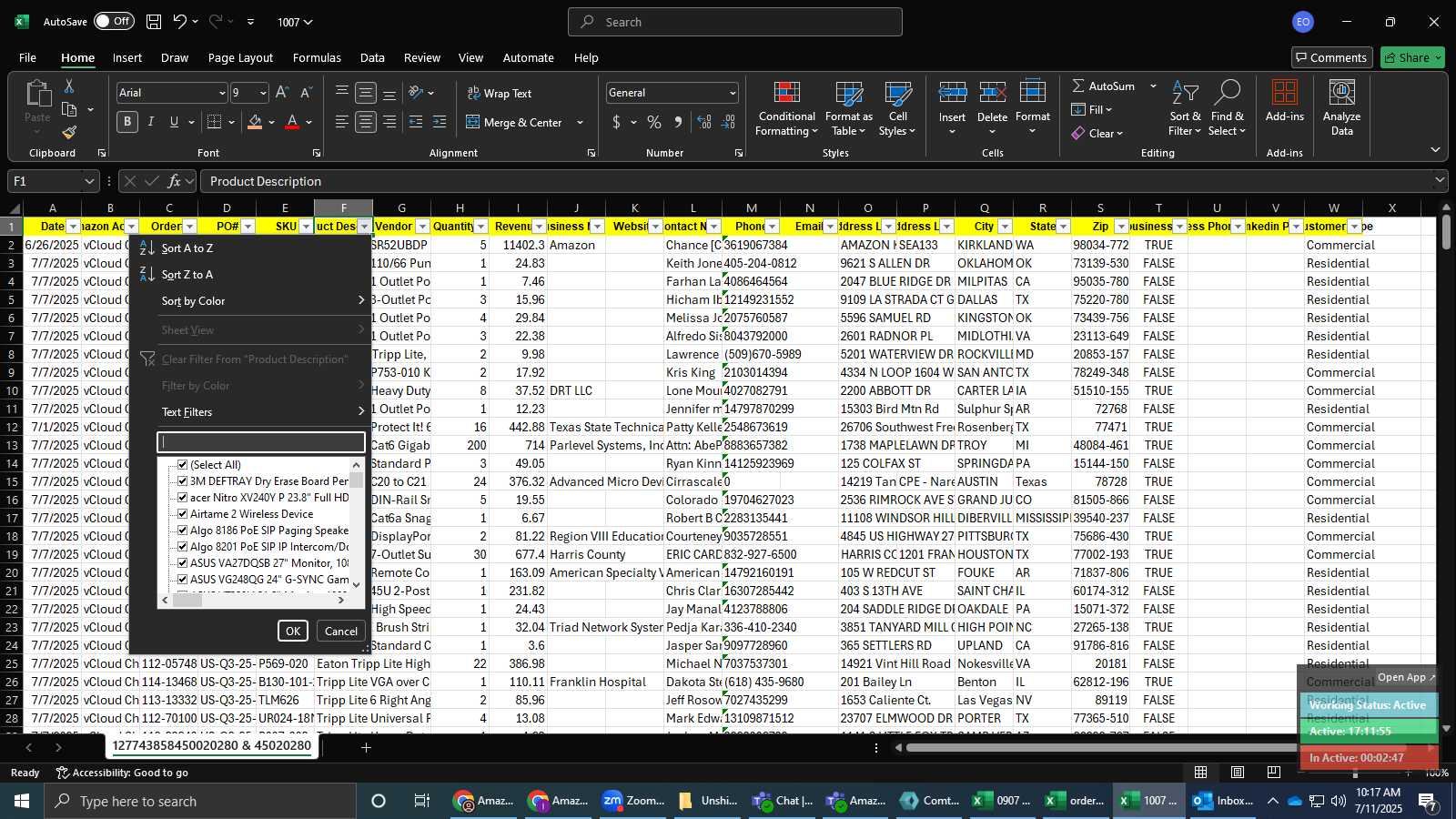Expand the Sort by Color submenu

(x=252, y=301)
